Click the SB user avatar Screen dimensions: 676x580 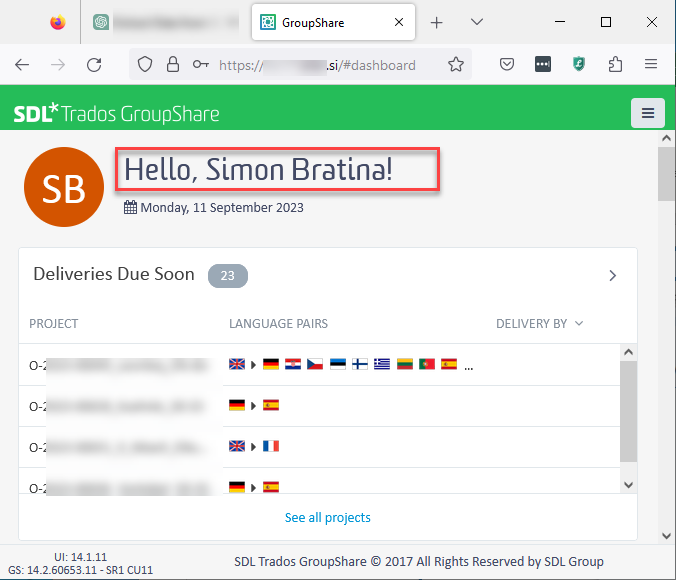click(64, 187)
